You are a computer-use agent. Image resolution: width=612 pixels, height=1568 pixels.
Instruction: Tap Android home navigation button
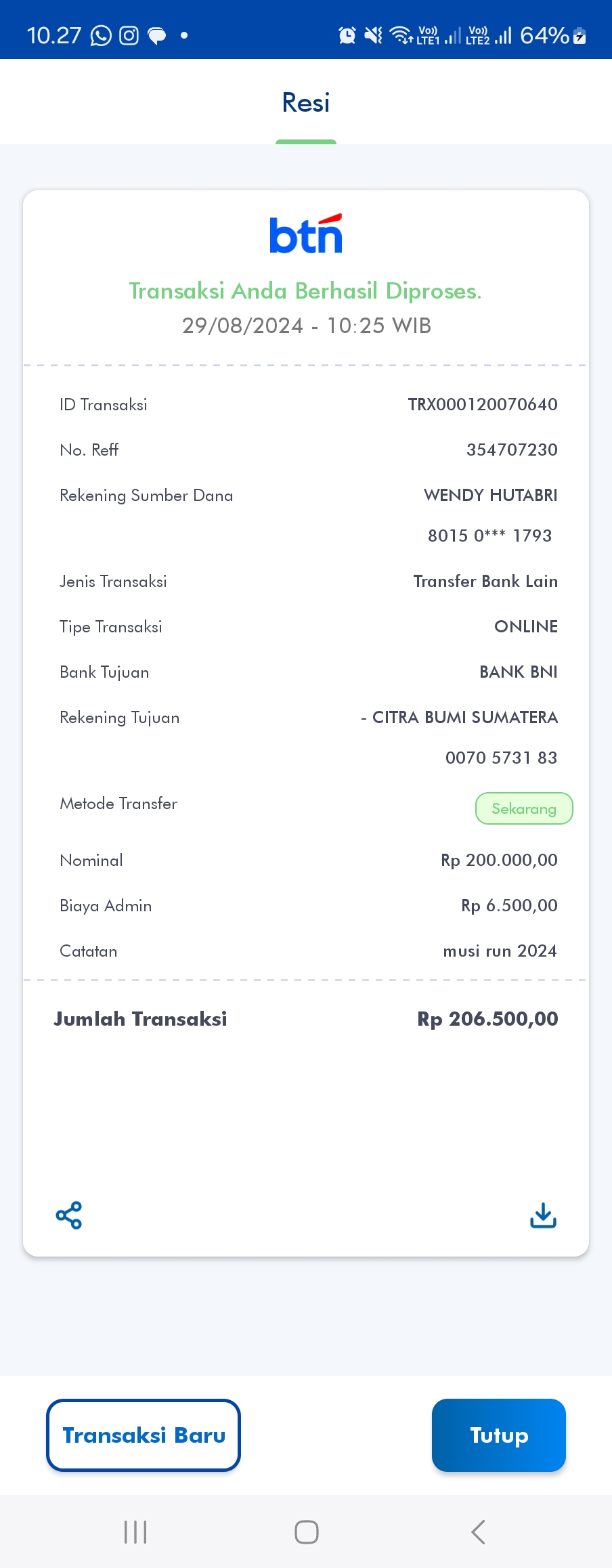(307, 1531)
